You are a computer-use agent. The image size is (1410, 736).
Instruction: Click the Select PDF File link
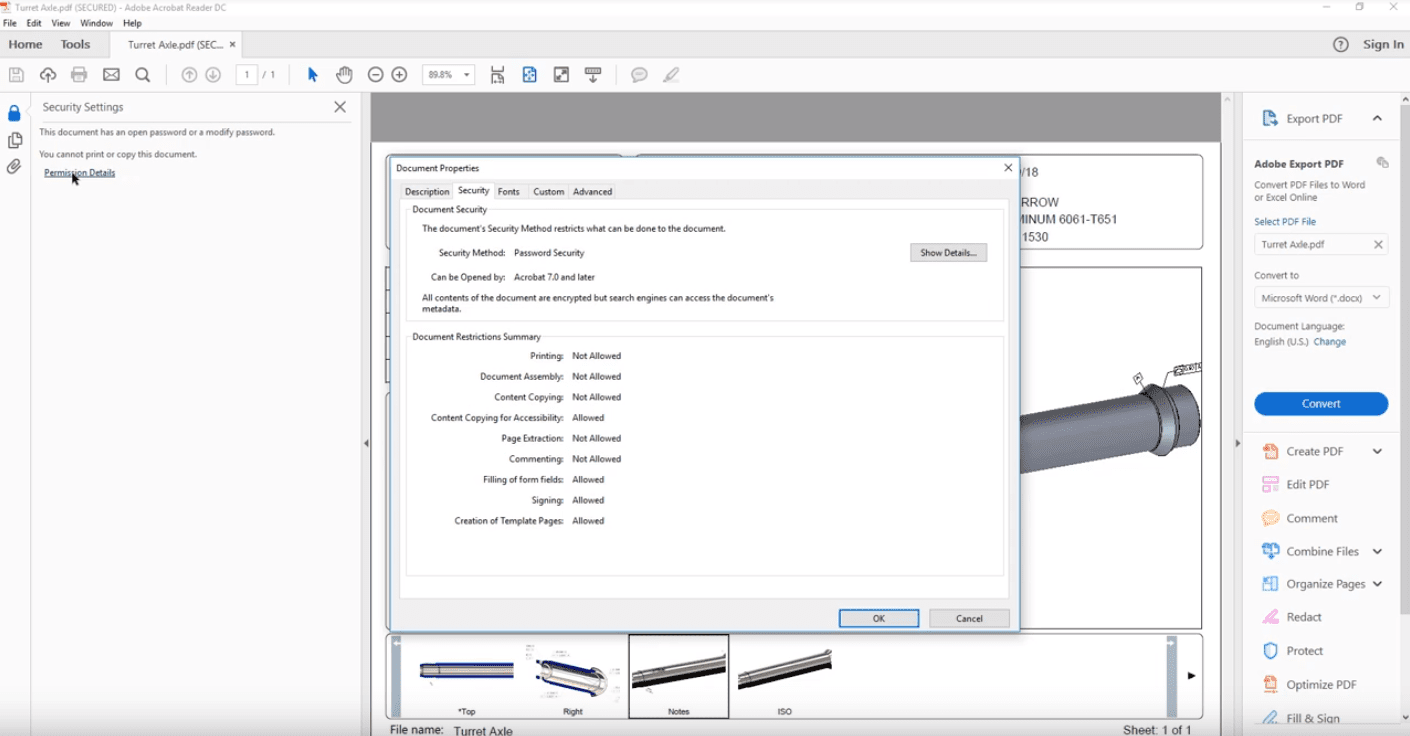pyautogui.click(x=1285, y=222)
